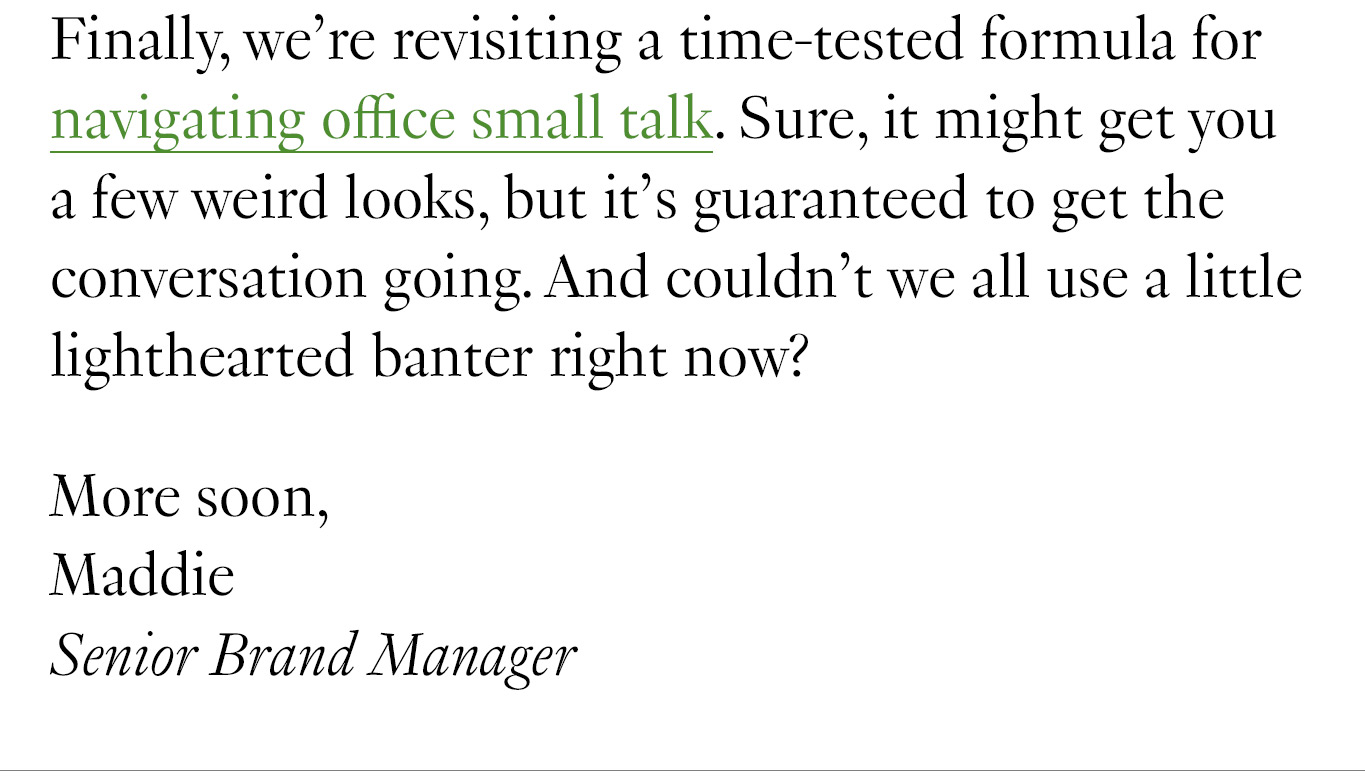Click the word "lighthearted" in last line

(202, 358)
